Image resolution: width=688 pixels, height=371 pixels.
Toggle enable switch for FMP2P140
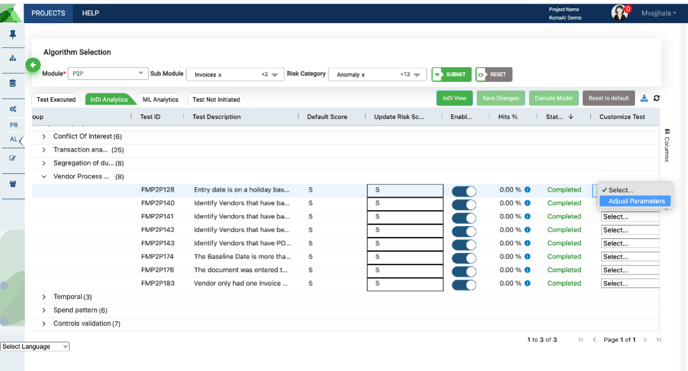pyautogui.click(x=464, y=204)
